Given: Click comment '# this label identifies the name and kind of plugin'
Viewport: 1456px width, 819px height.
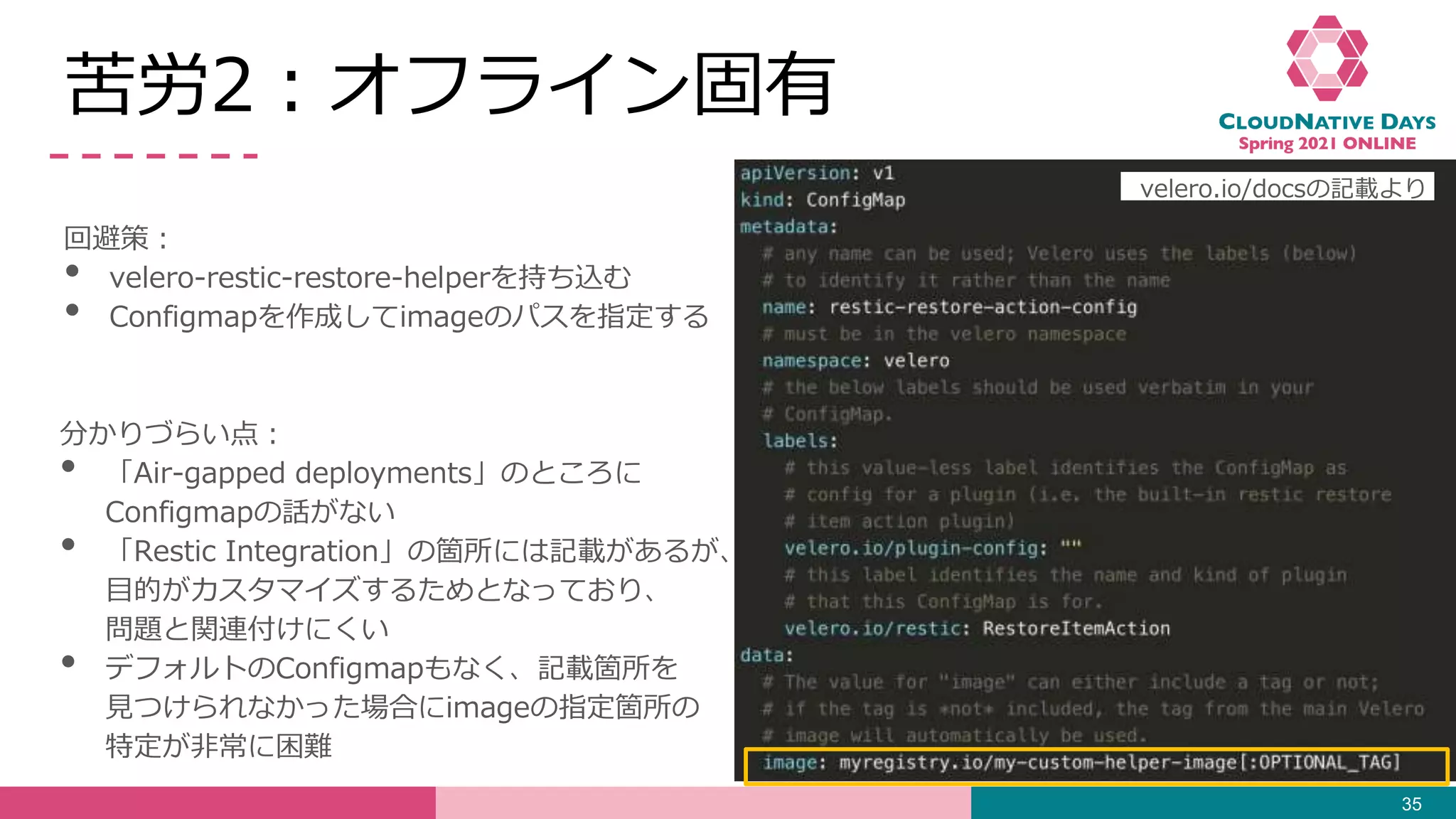Looking at the screenshot, I should [1066, 574].
